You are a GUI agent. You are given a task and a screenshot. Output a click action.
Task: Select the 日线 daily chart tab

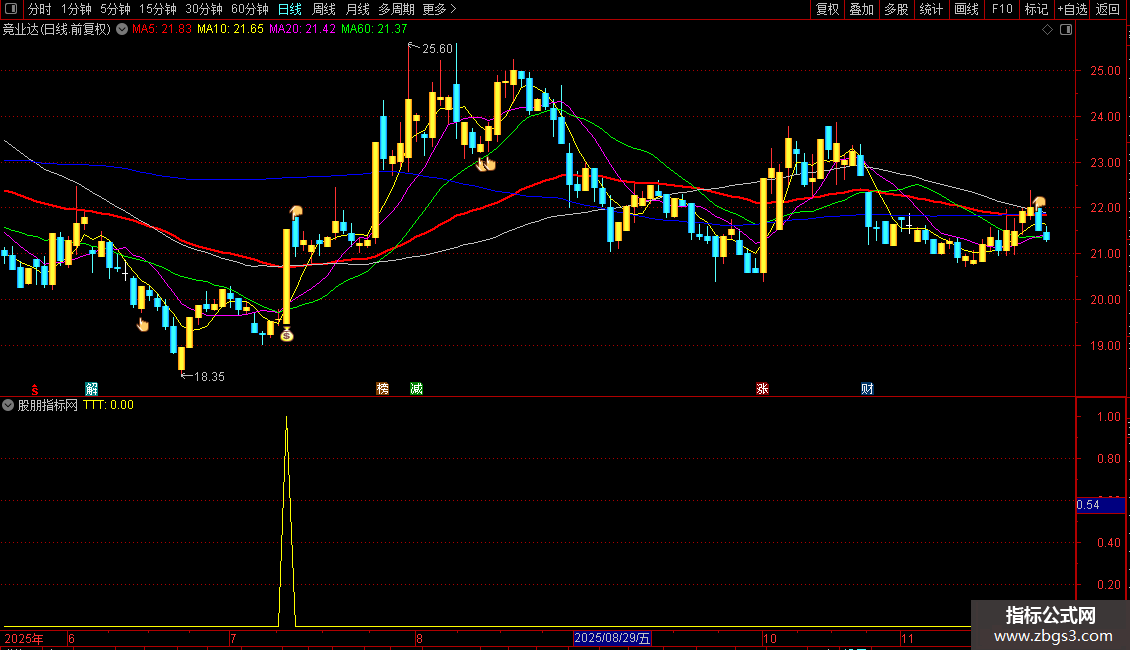click(290, 9)
